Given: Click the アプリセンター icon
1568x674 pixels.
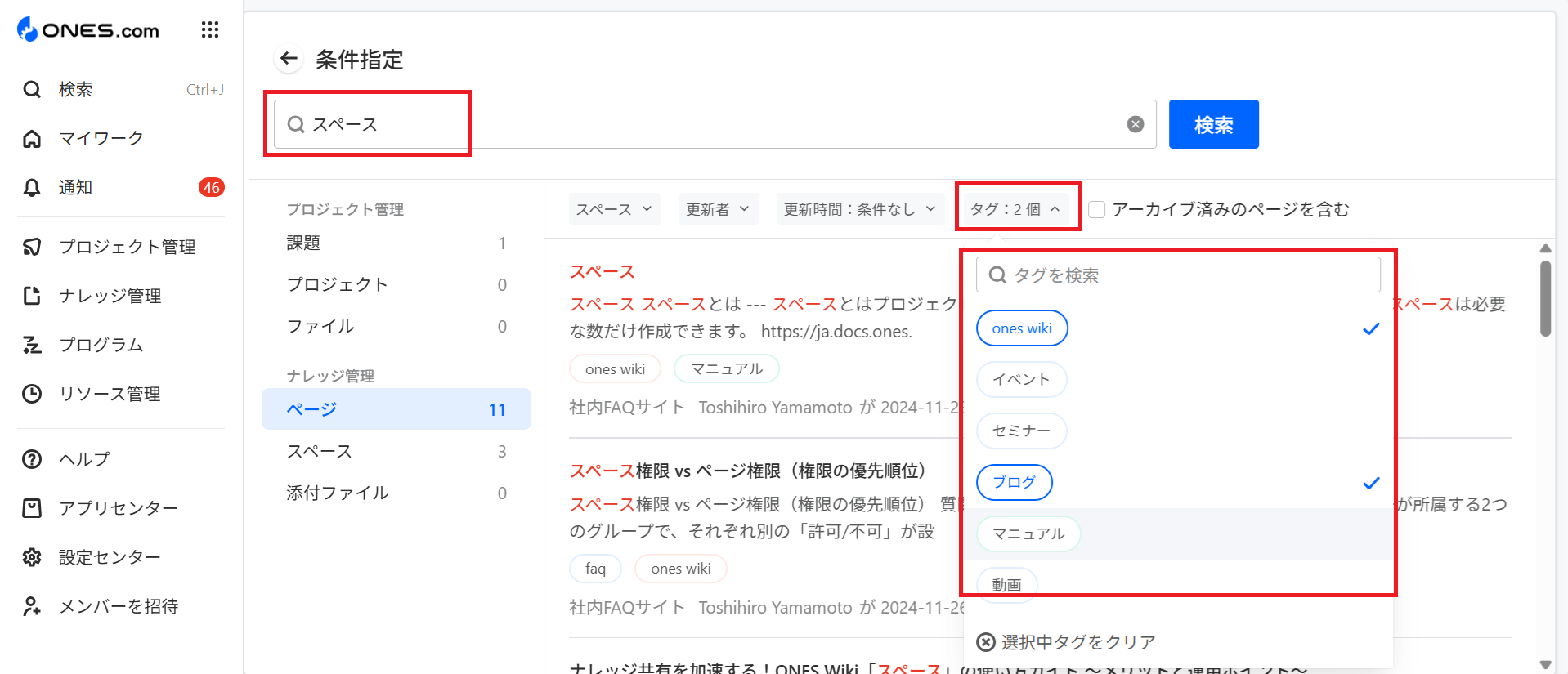Looking at the screenshot, I should [32, 508].
